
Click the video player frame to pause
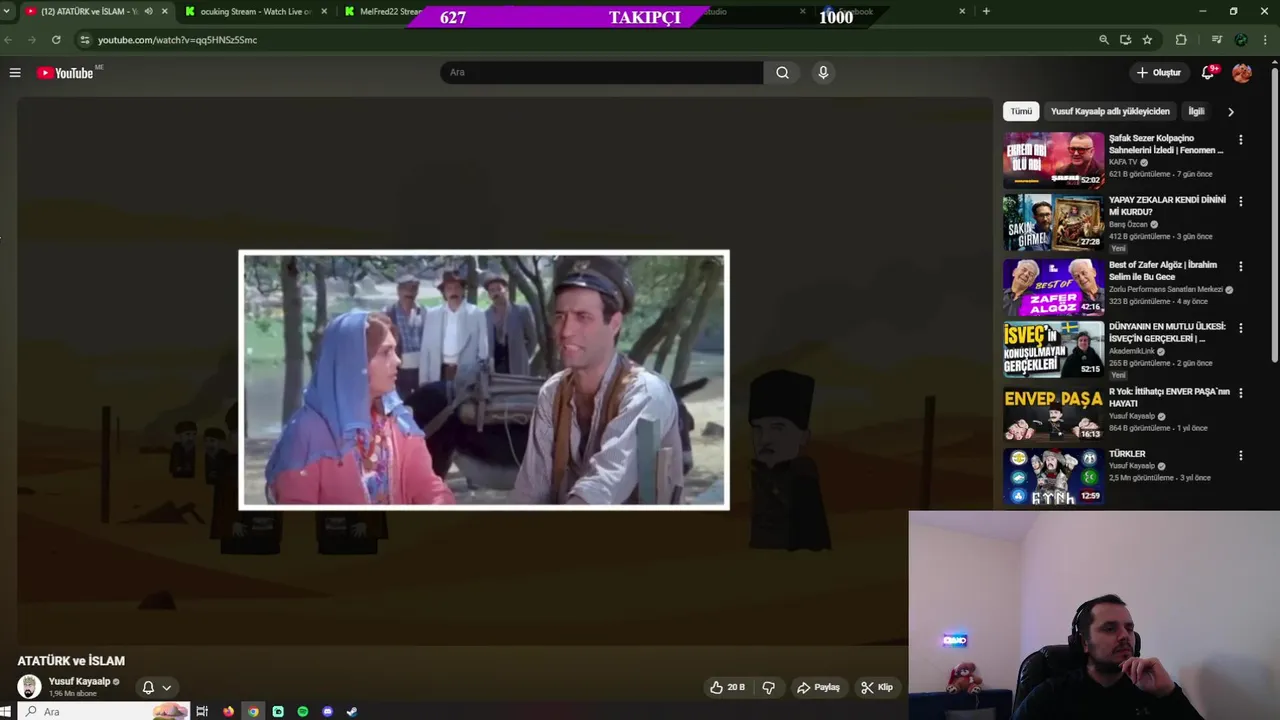coord(504,370)
